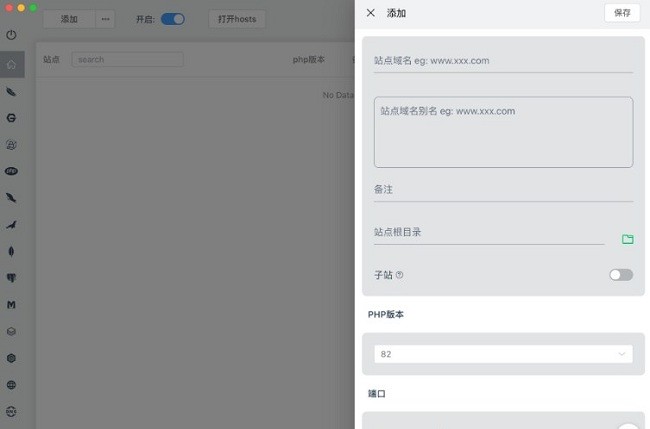The image size is (650, 429).
Task: Open the MongoDB leaf icon in sidebar
Action: point(11,251)
